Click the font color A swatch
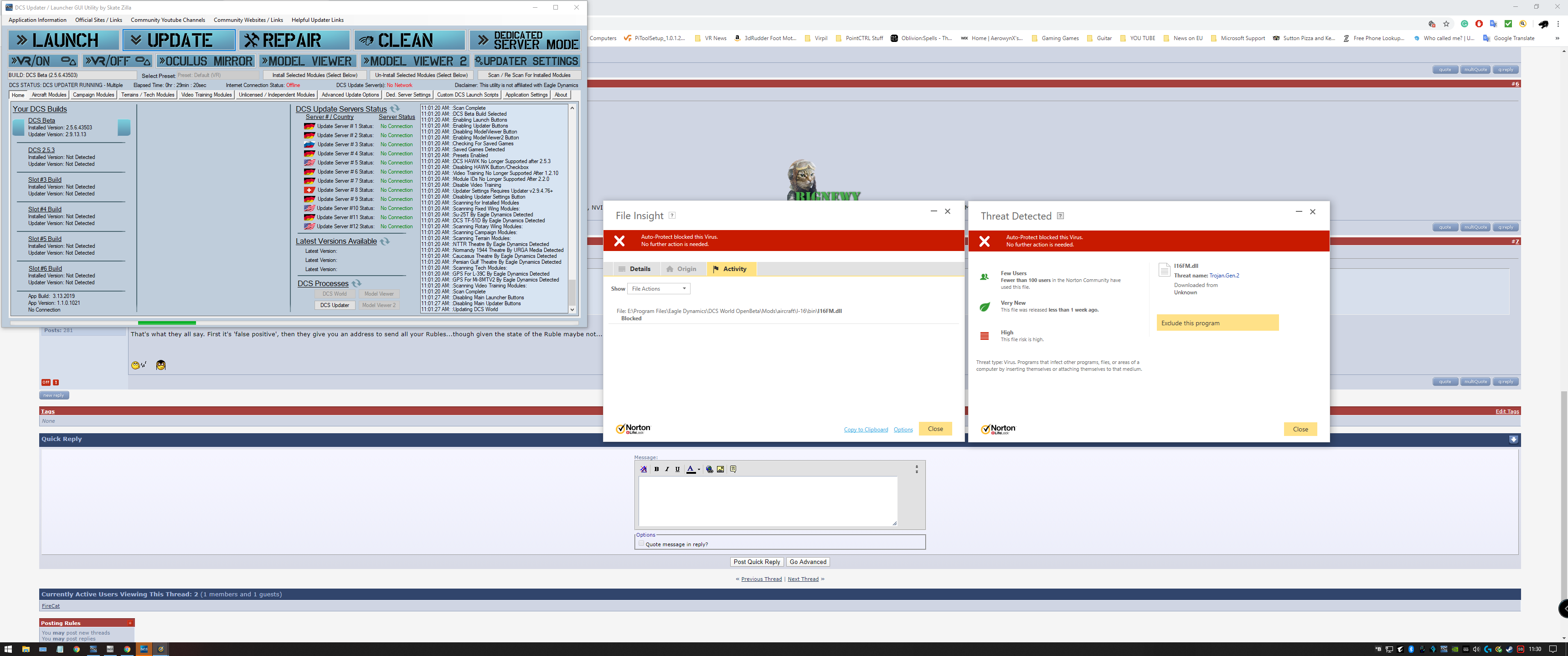Viewport: 1568px width, 656px height. tap(690, 469)
